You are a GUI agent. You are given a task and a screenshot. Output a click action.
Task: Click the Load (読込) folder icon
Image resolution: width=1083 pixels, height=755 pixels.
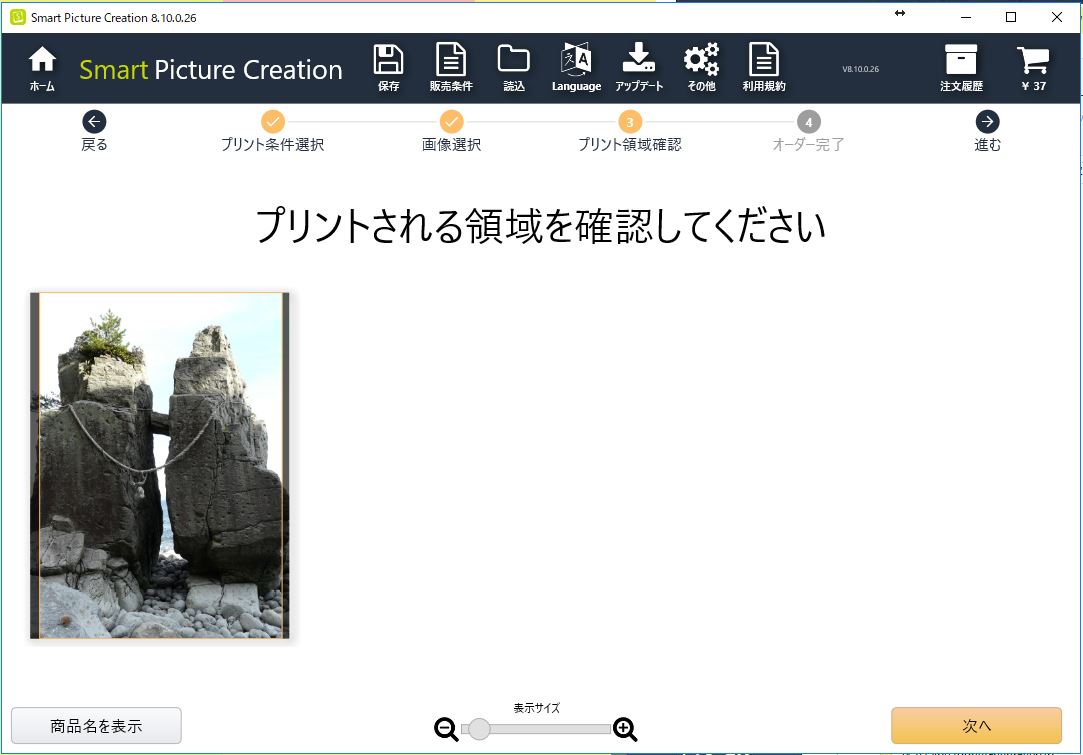[513, 62]
